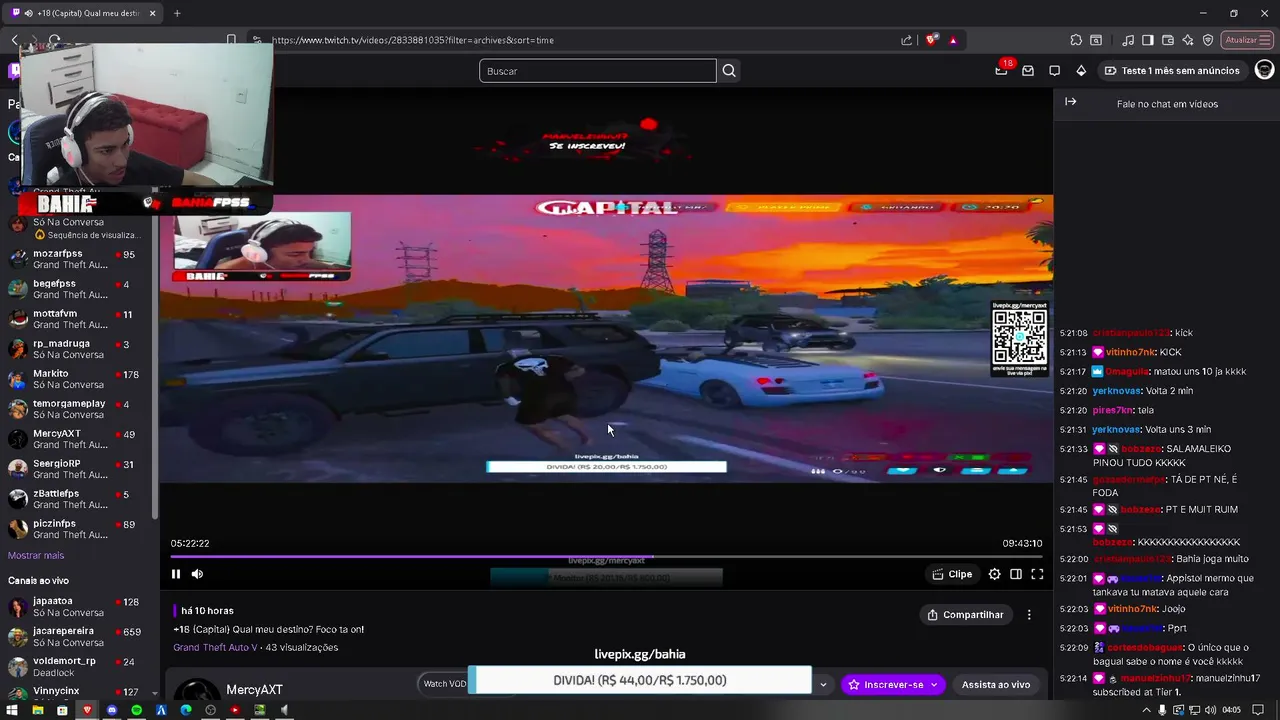Open voldemort_rp live channel

click(x=79, y=667)
